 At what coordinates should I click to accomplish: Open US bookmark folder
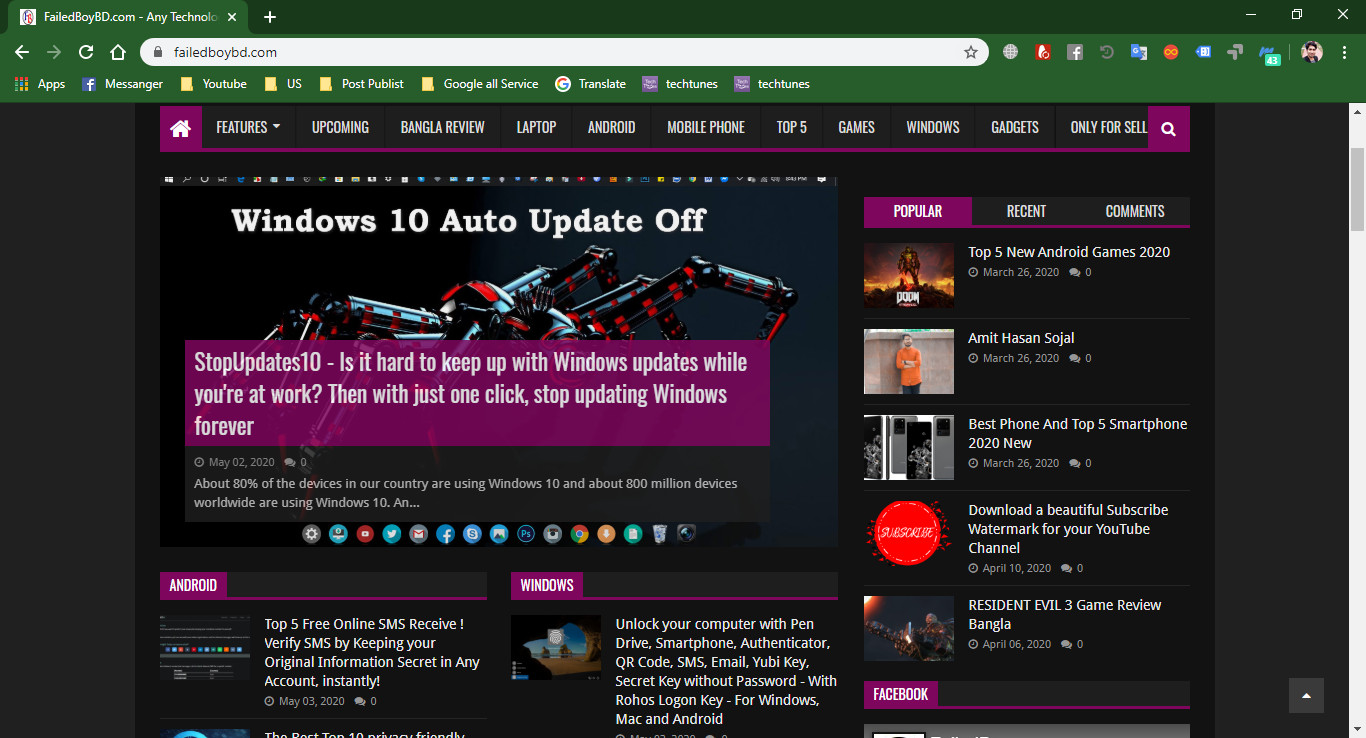point(283,84)
